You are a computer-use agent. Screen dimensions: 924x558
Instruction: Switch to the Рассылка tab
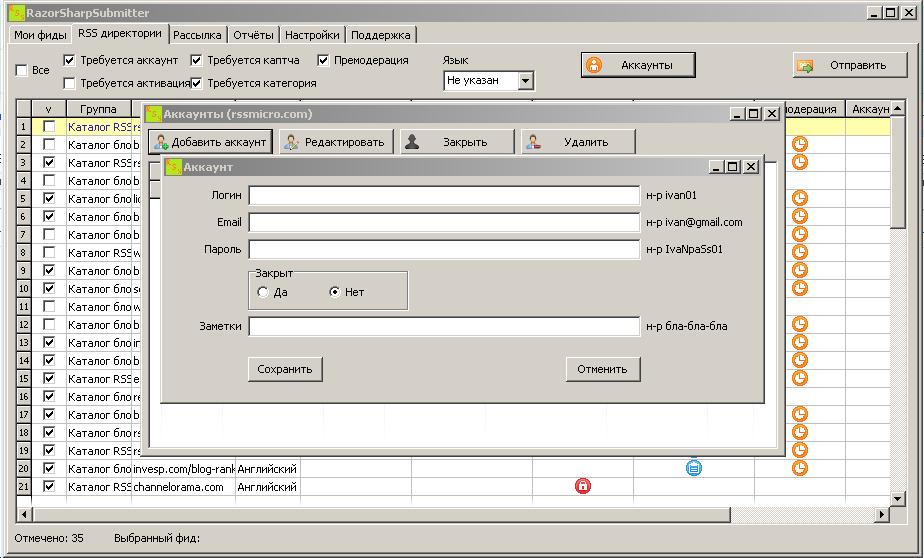click(x=197, y=35)
